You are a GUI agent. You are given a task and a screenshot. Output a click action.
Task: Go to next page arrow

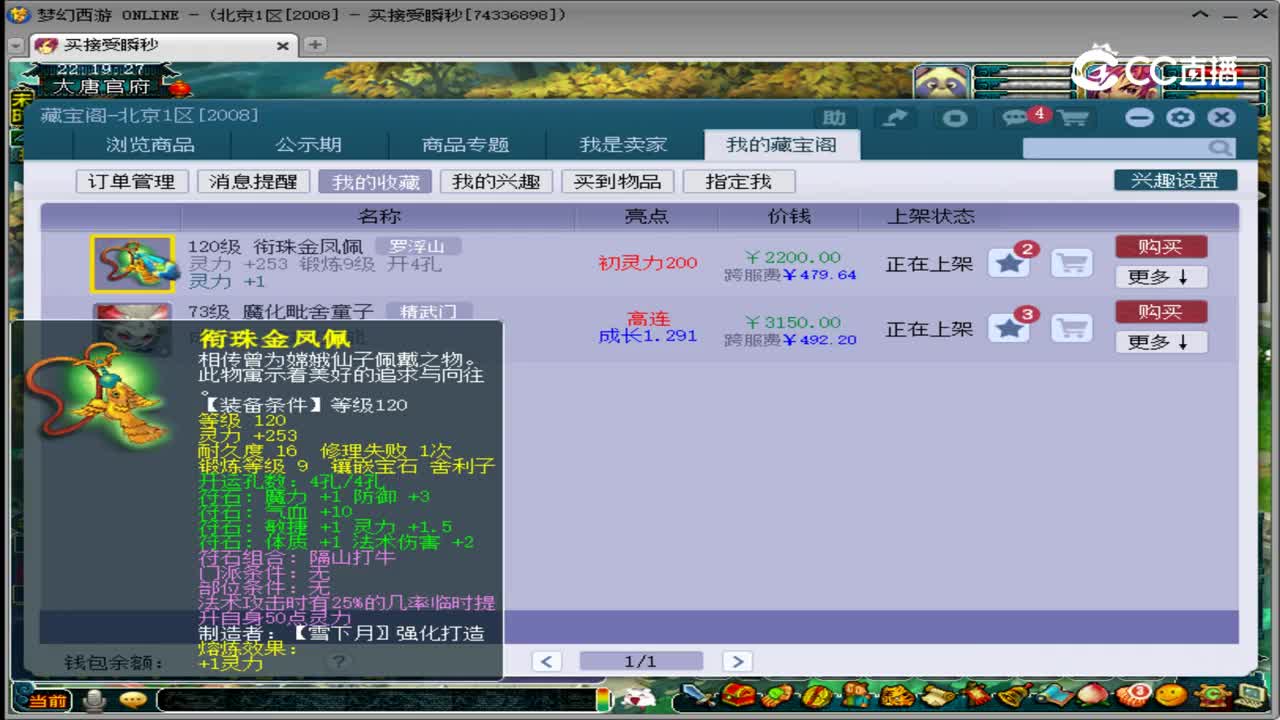(x=736, y=661)
